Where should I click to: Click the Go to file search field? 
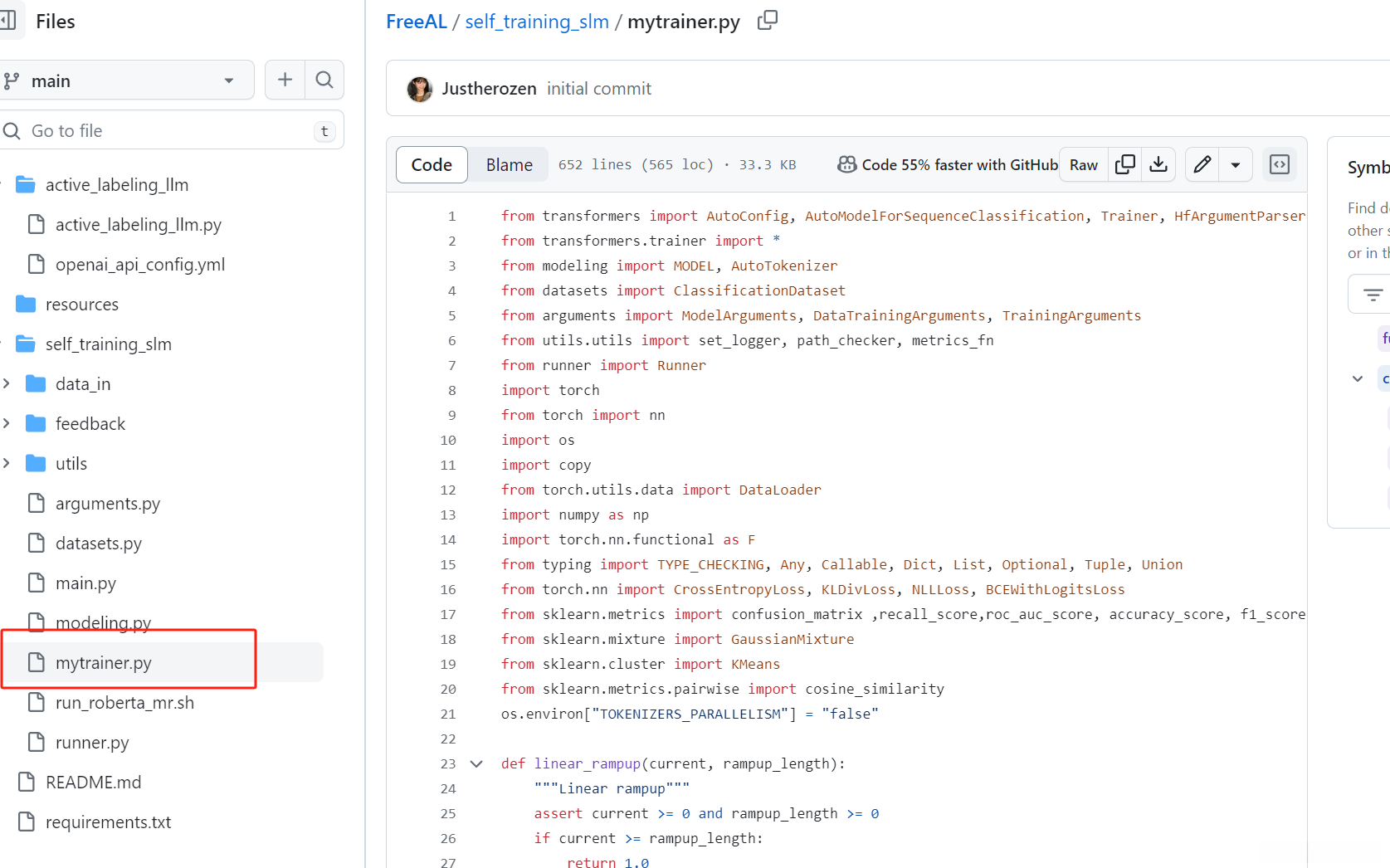tap(166, 131)
